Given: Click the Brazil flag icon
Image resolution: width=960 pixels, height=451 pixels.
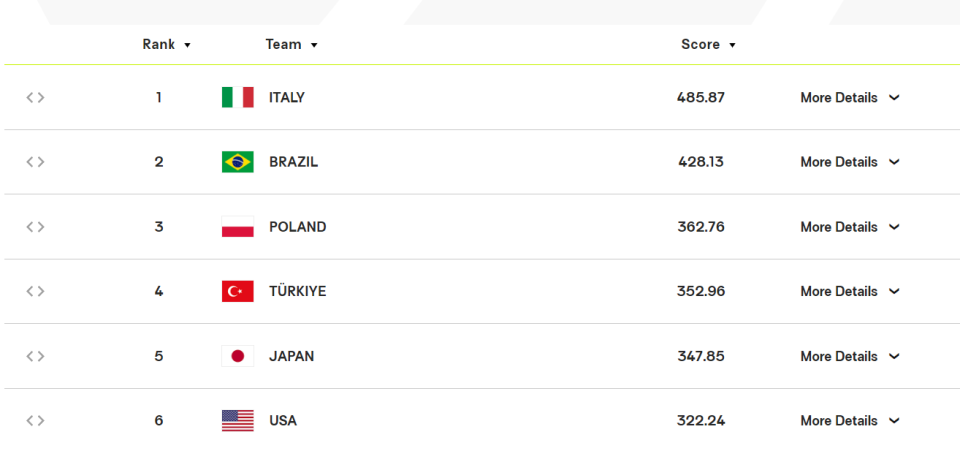Looking at the screenshot, I should coord(238,162).
